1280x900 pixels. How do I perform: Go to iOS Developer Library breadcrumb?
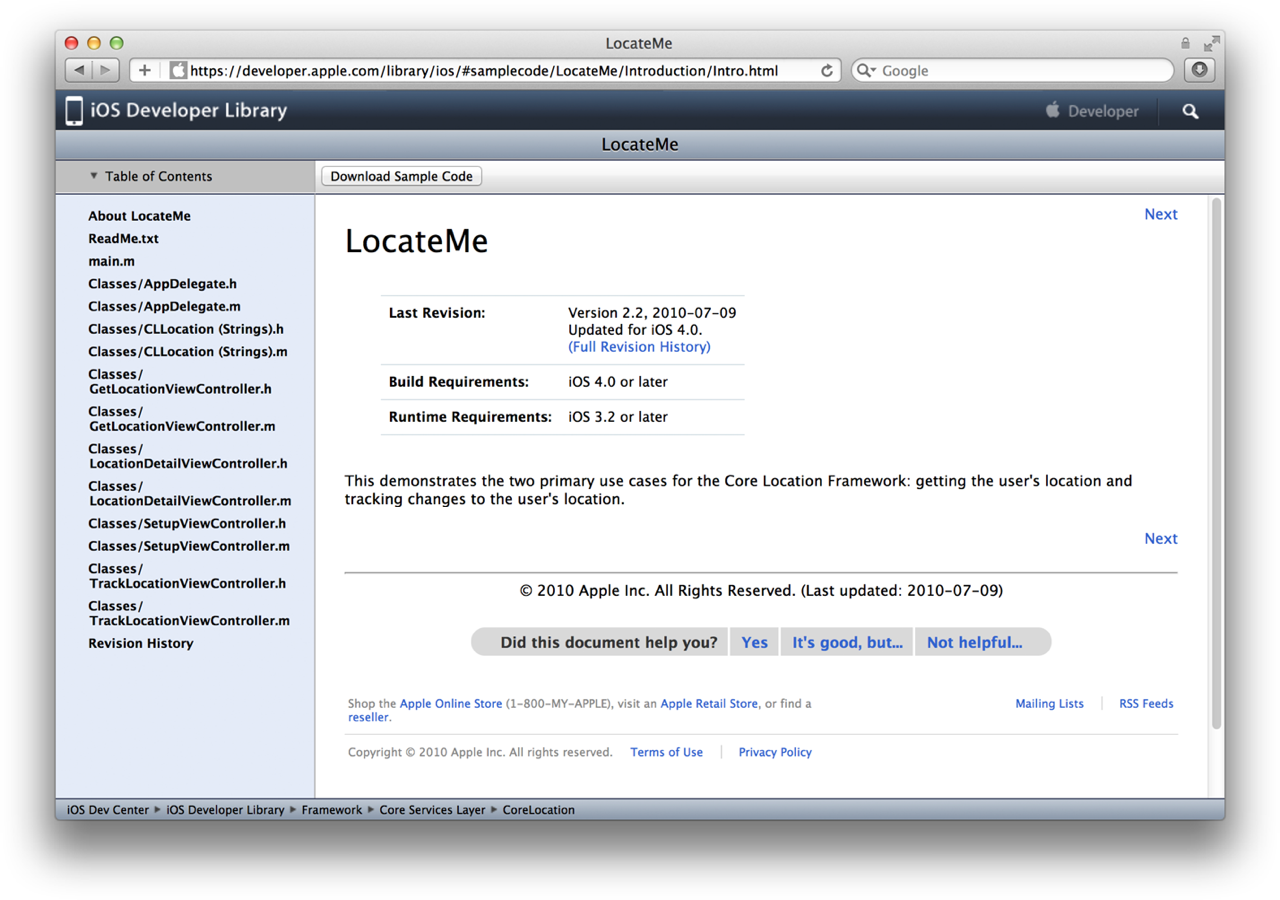coord(225,810)
